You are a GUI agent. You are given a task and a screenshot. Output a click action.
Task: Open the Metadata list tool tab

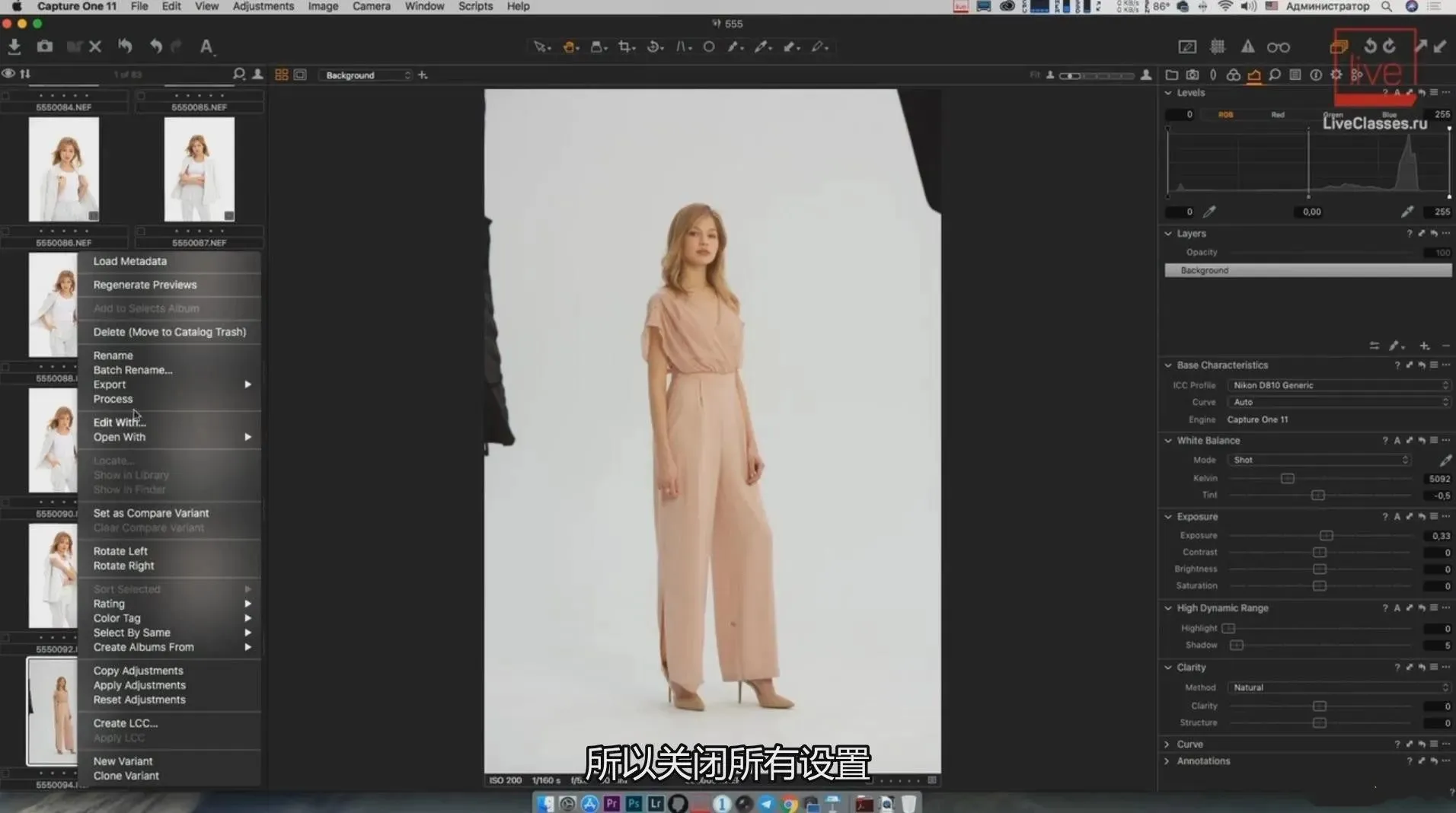pyautogui.click(x=1295, y=75)
